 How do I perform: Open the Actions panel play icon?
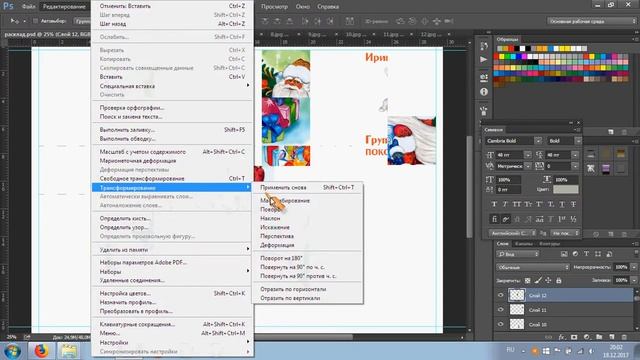(484, 60)
